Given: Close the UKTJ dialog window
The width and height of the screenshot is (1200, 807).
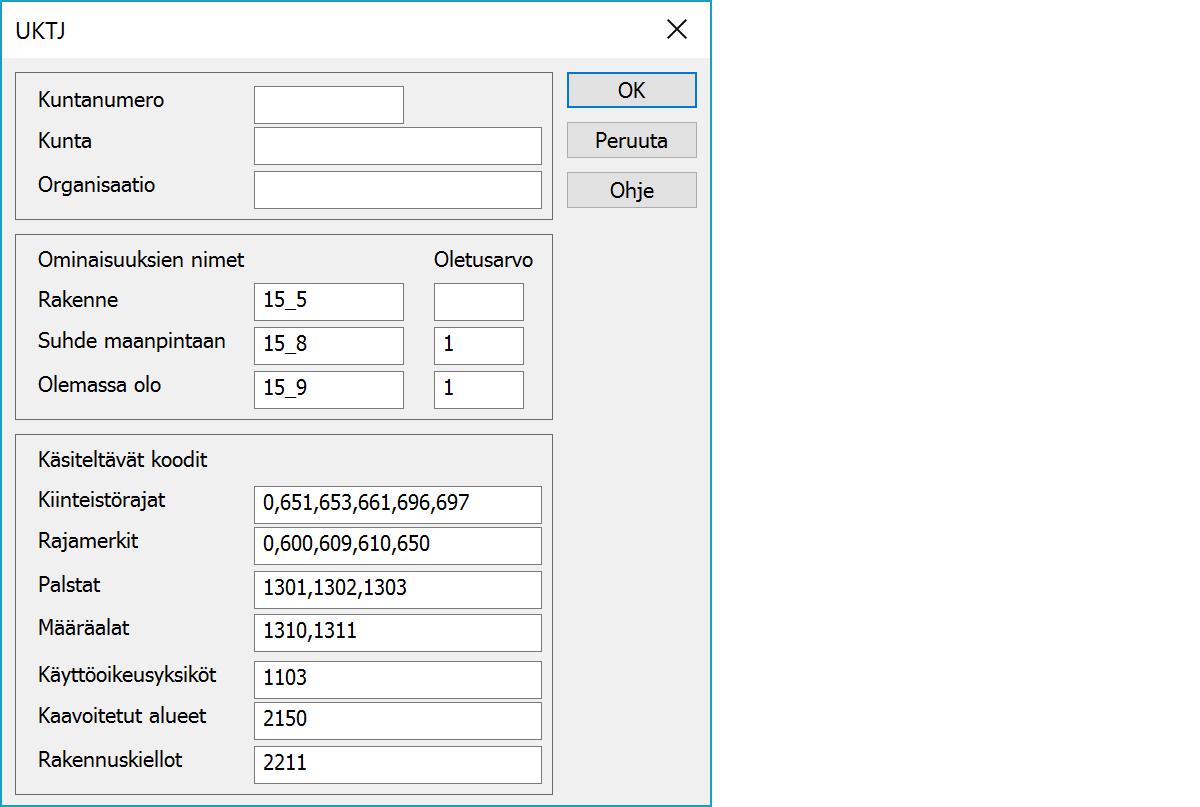Looking at the screenshot, I should point(677,30).
